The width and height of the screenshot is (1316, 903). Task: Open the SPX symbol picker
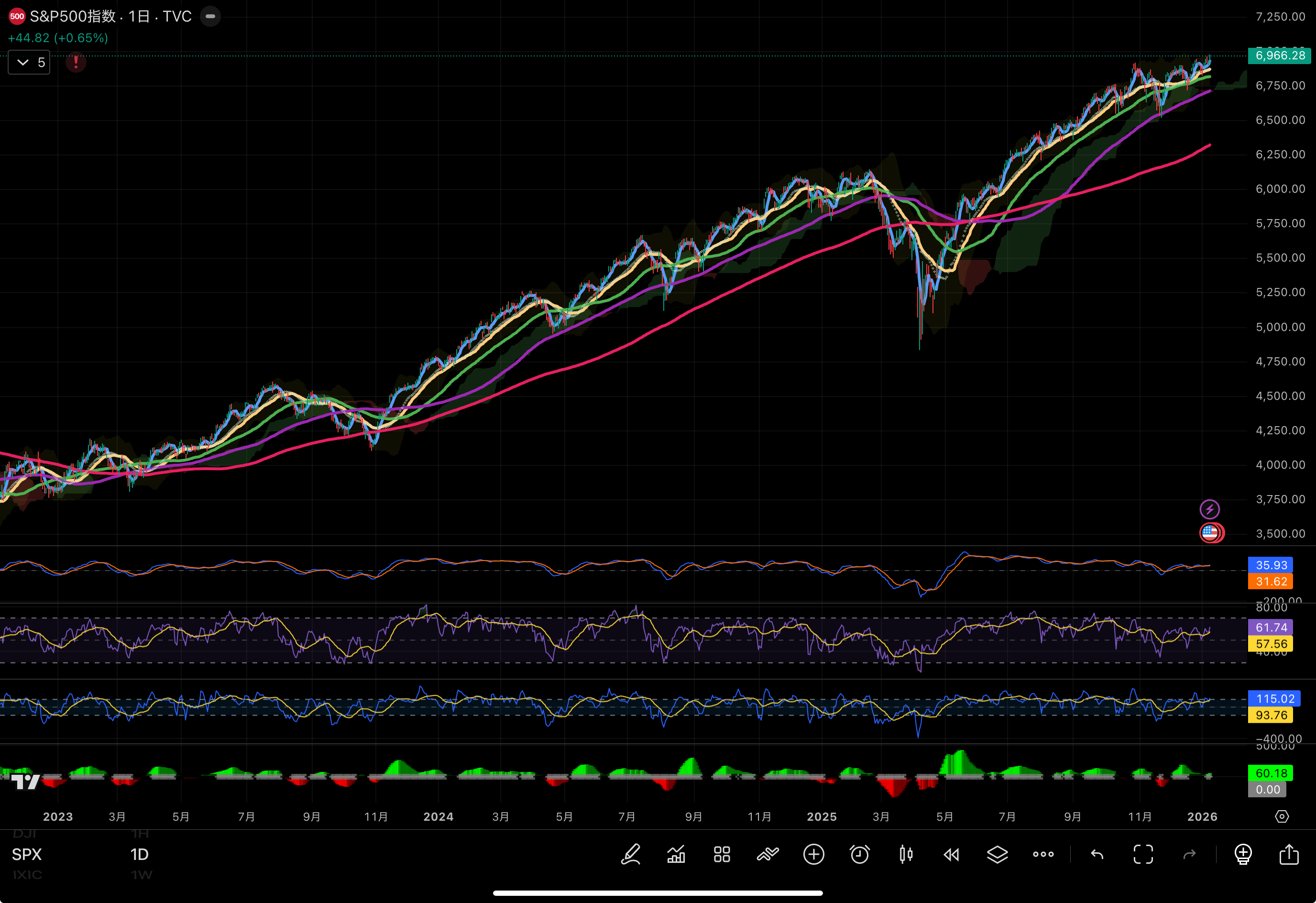(x=27, y=854)
